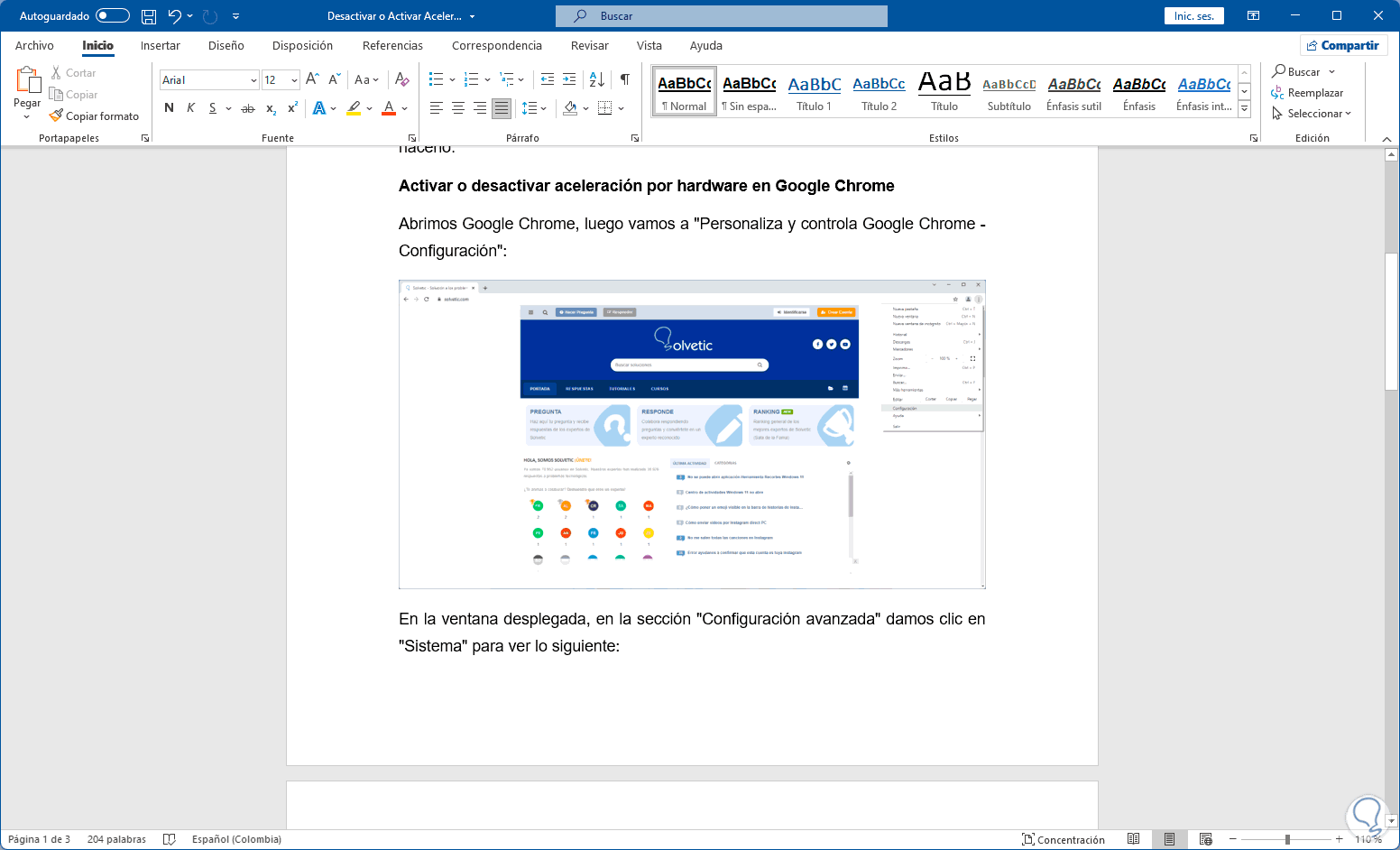Click the Undo arrow icon
Viewport: 1400px width, 850px height.
[x=175, y=16]
